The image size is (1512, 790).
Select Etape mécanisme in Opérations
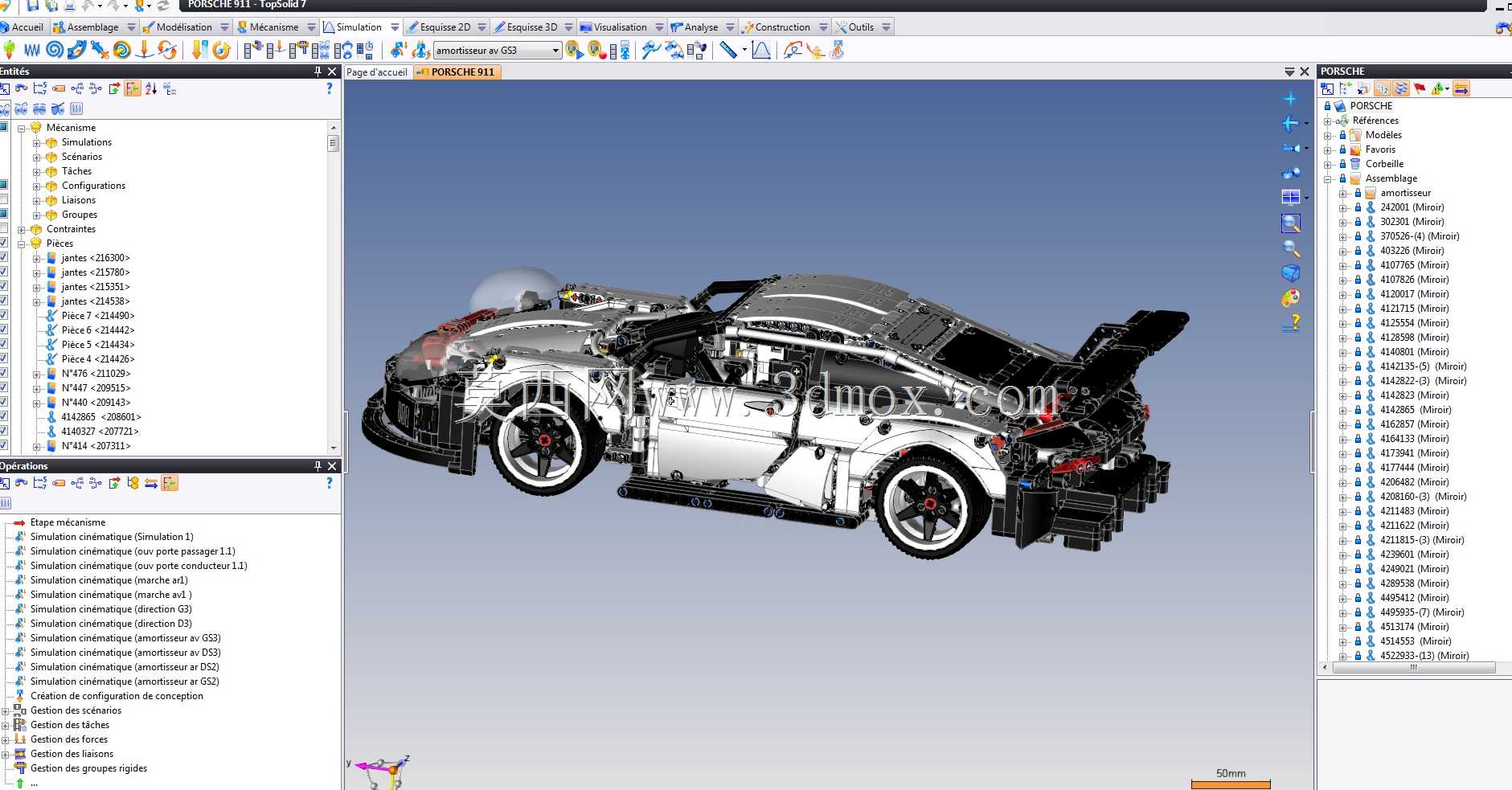(68, 522)
